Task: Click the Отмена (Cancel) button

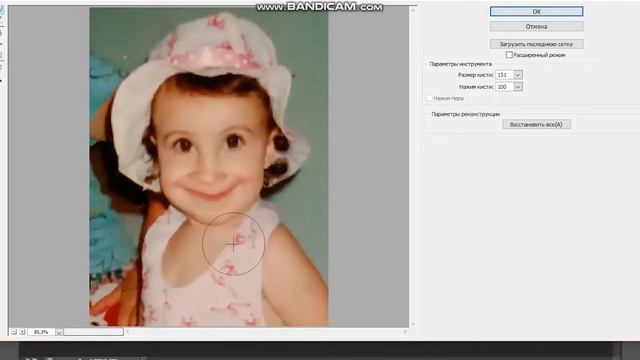Action: 536,27
